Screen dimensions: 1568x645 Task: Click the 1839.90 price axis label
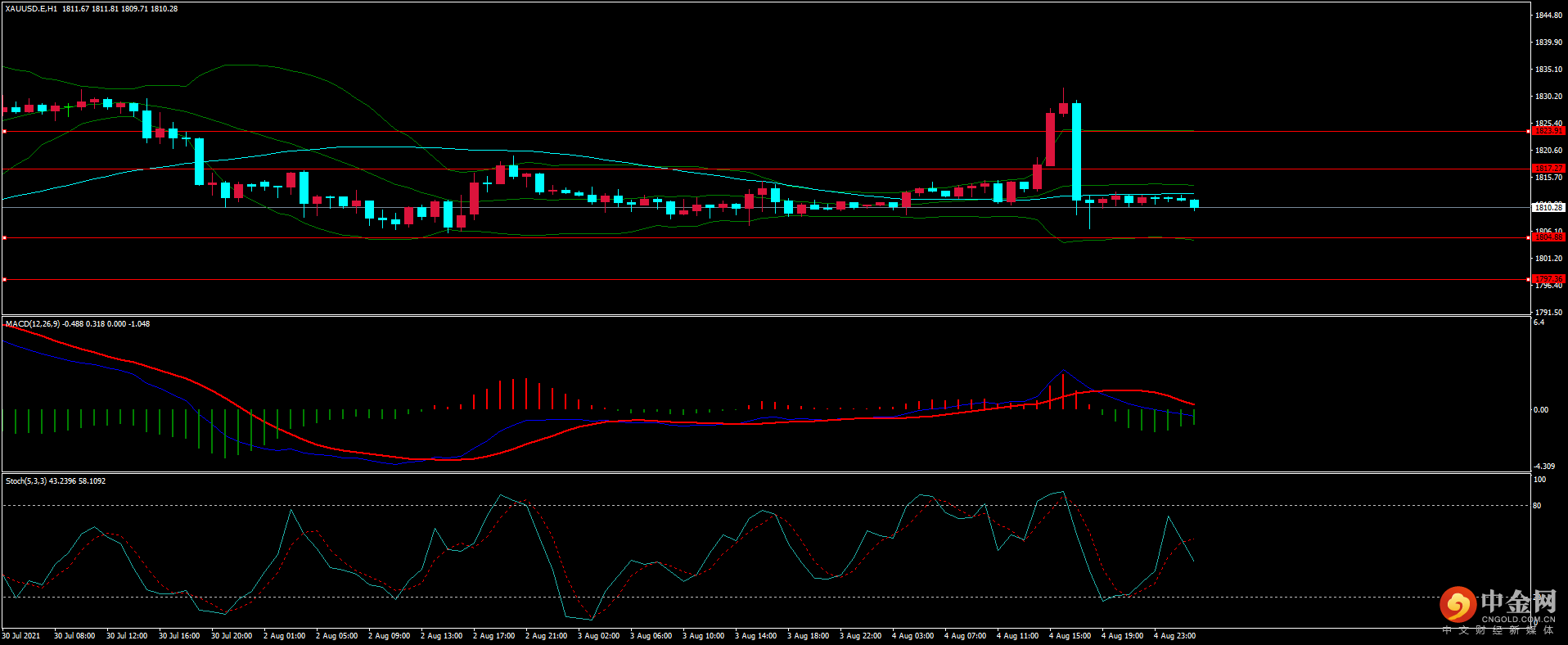click(x=1548, y=43)
